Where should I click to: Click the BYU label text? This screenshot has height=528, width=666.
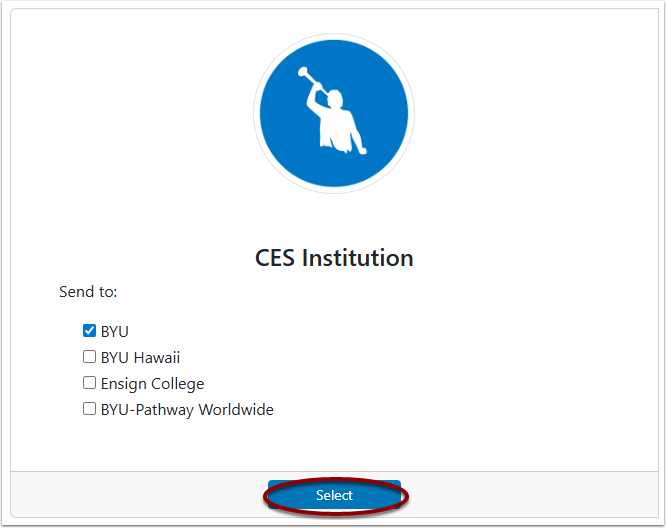[x=115, y=331]
